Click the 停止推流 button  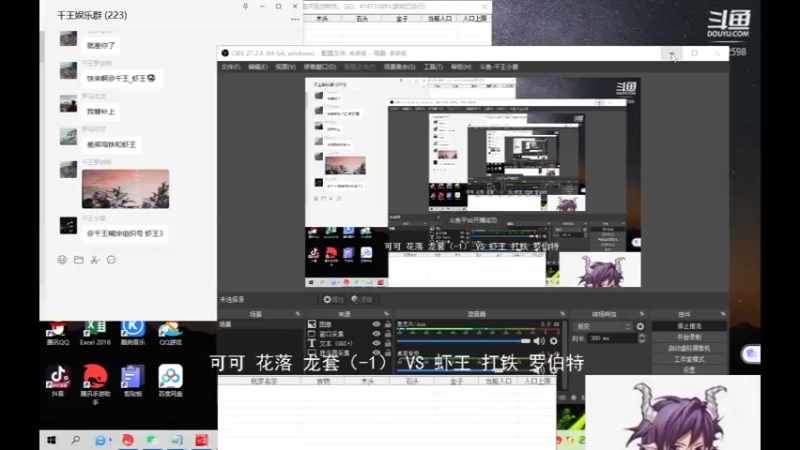click(689, 326)
